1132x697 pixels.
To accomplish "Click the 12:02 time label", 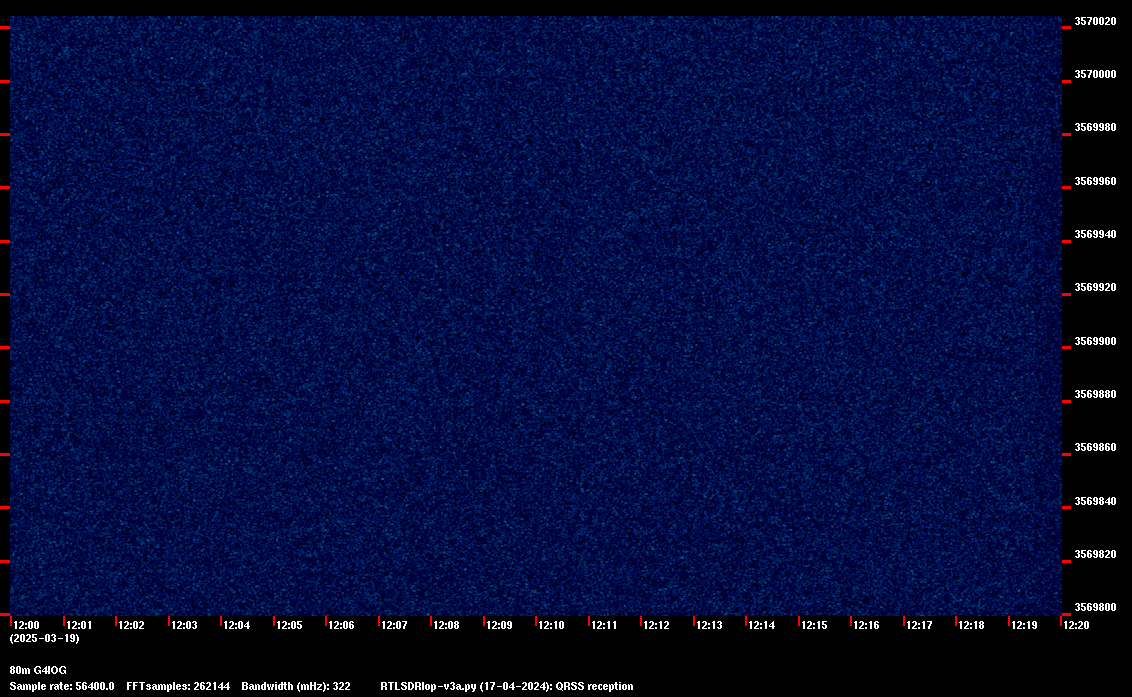I will [131, 625].
